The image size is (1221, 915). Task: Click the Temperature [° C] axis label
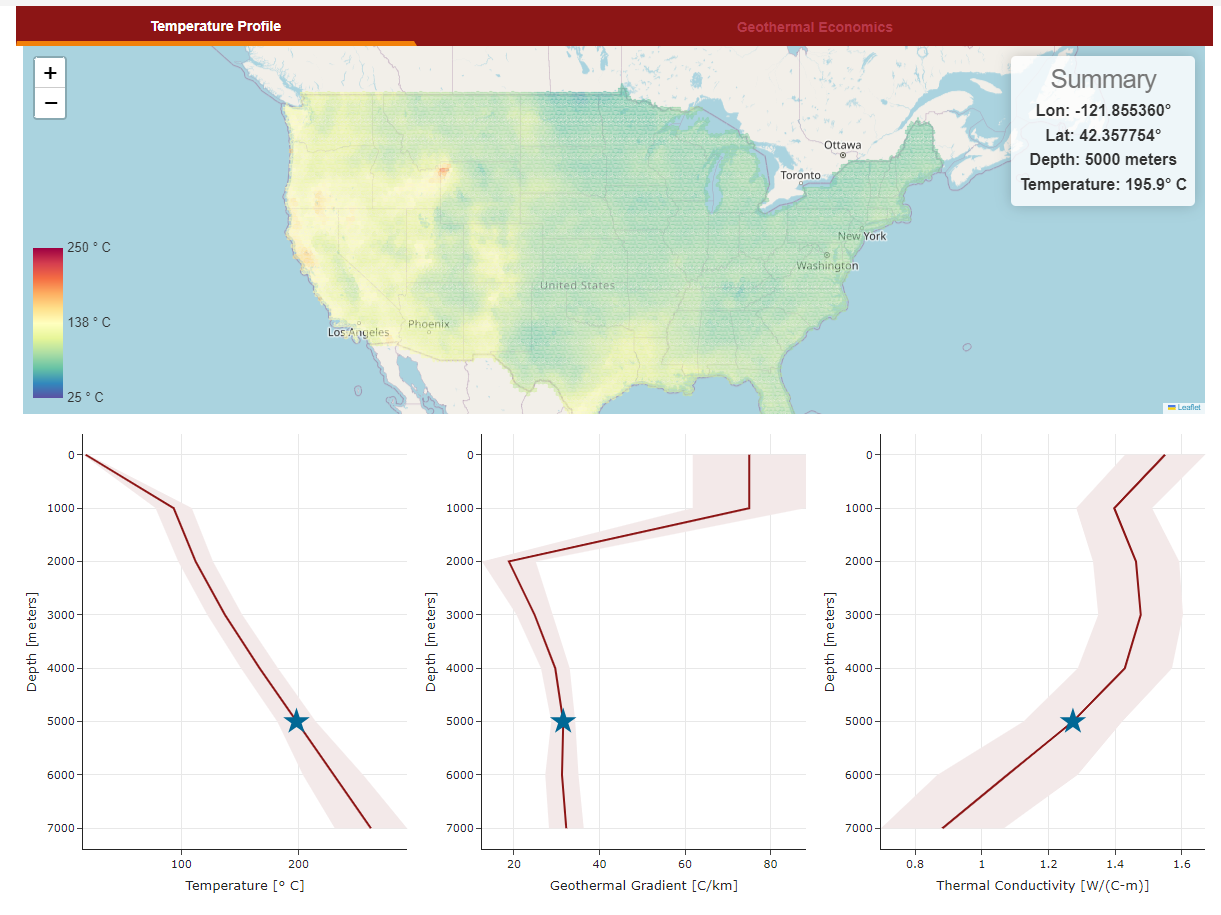click(244, 885)
